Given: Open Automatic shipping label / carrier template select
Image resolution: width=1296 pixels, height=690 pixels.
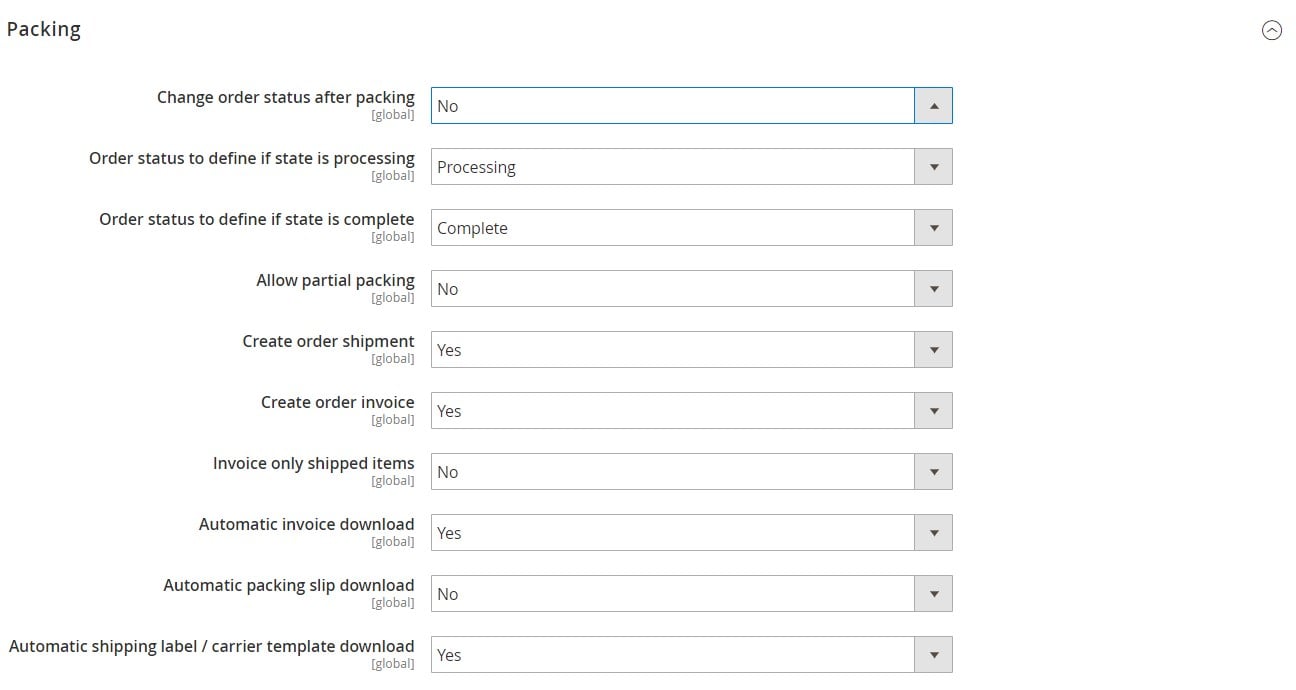Looking at the screenshot, I should 691,655.
